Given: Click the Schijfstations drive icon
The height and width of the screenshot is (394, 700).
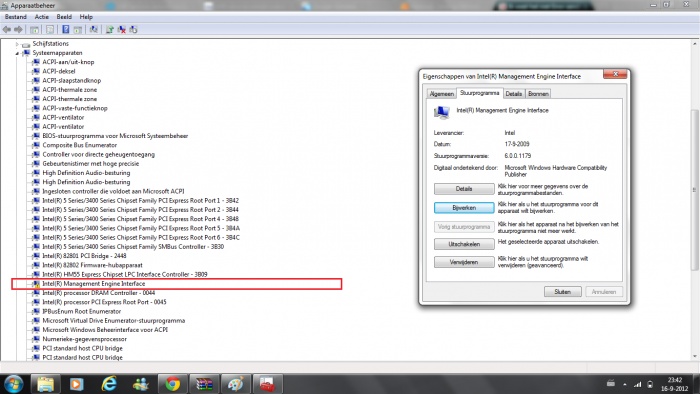Looking at the screenshot, I should 26,44.
